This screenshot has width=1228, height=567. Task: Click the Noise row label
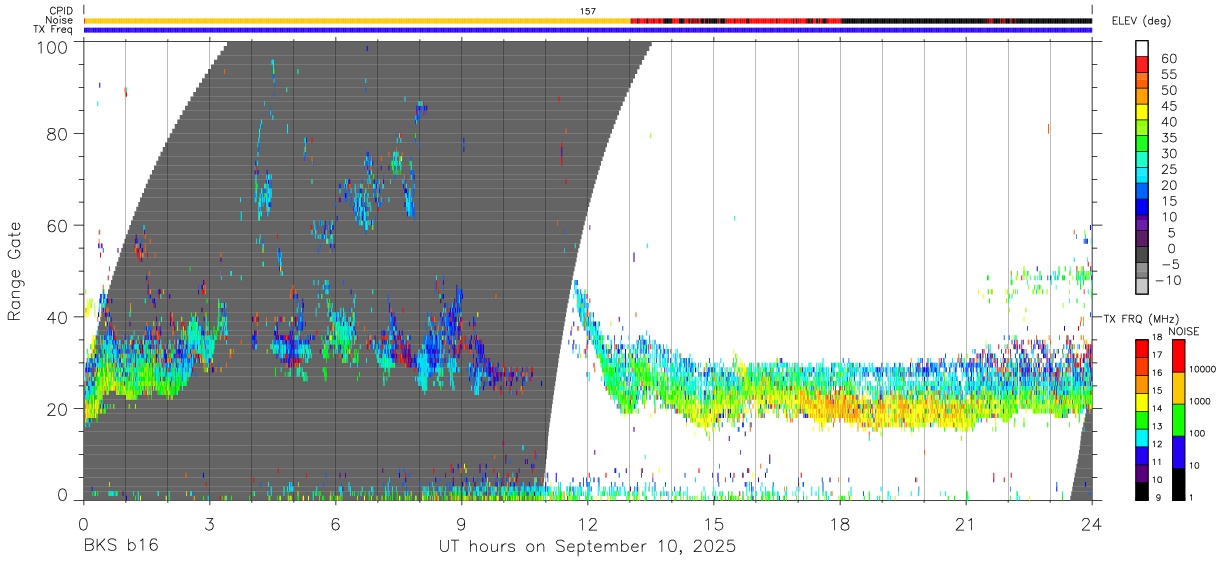(x=60, y=20)
